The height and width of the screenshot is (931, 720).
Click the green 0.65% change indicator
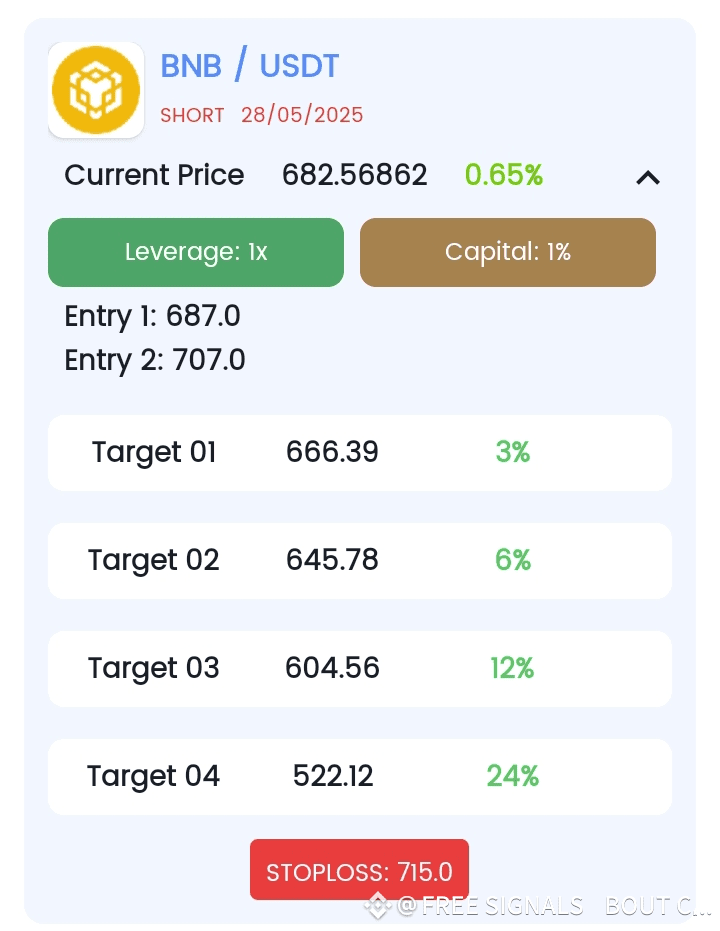coord(504,176)
